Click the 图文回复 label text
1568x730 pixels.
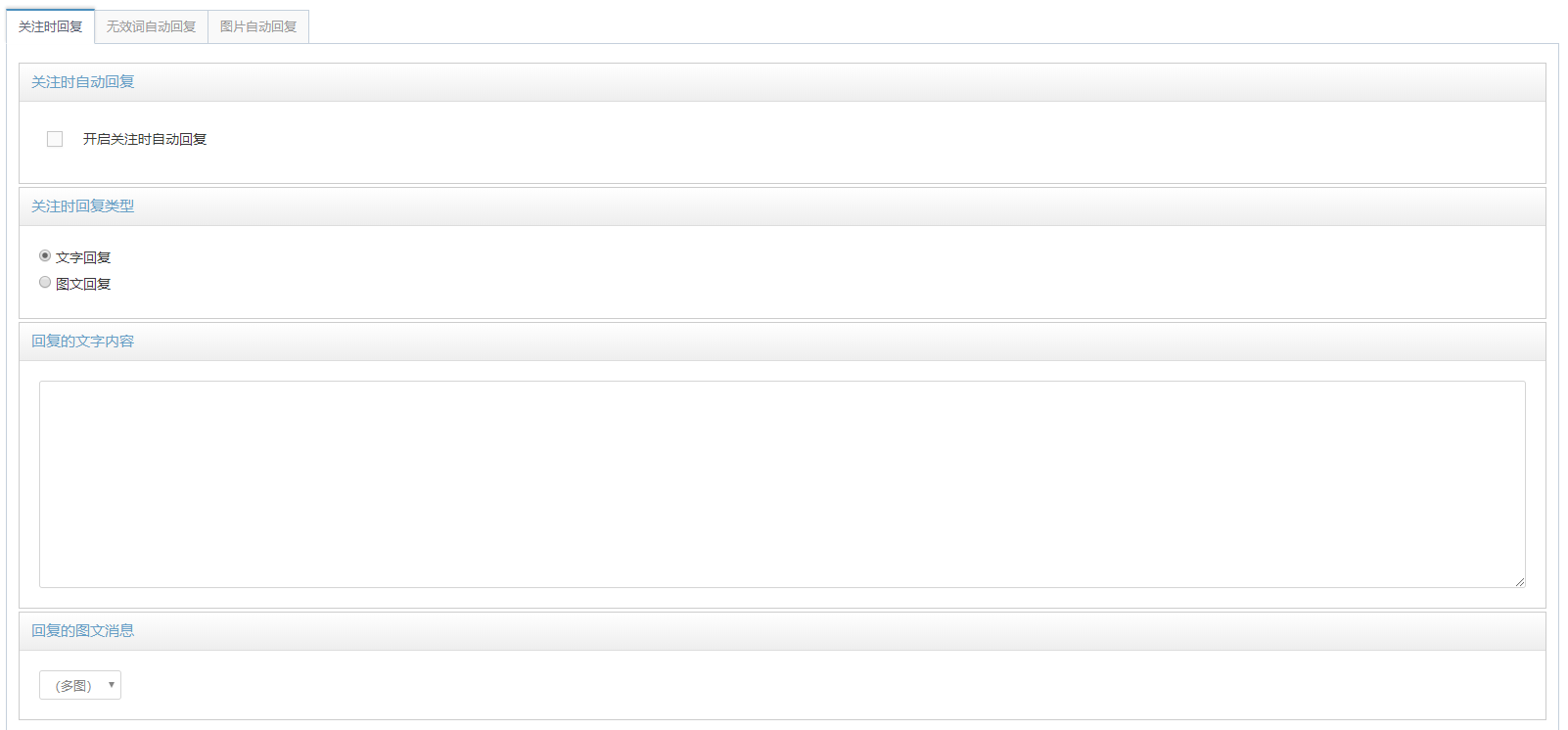tap(83, 284)
